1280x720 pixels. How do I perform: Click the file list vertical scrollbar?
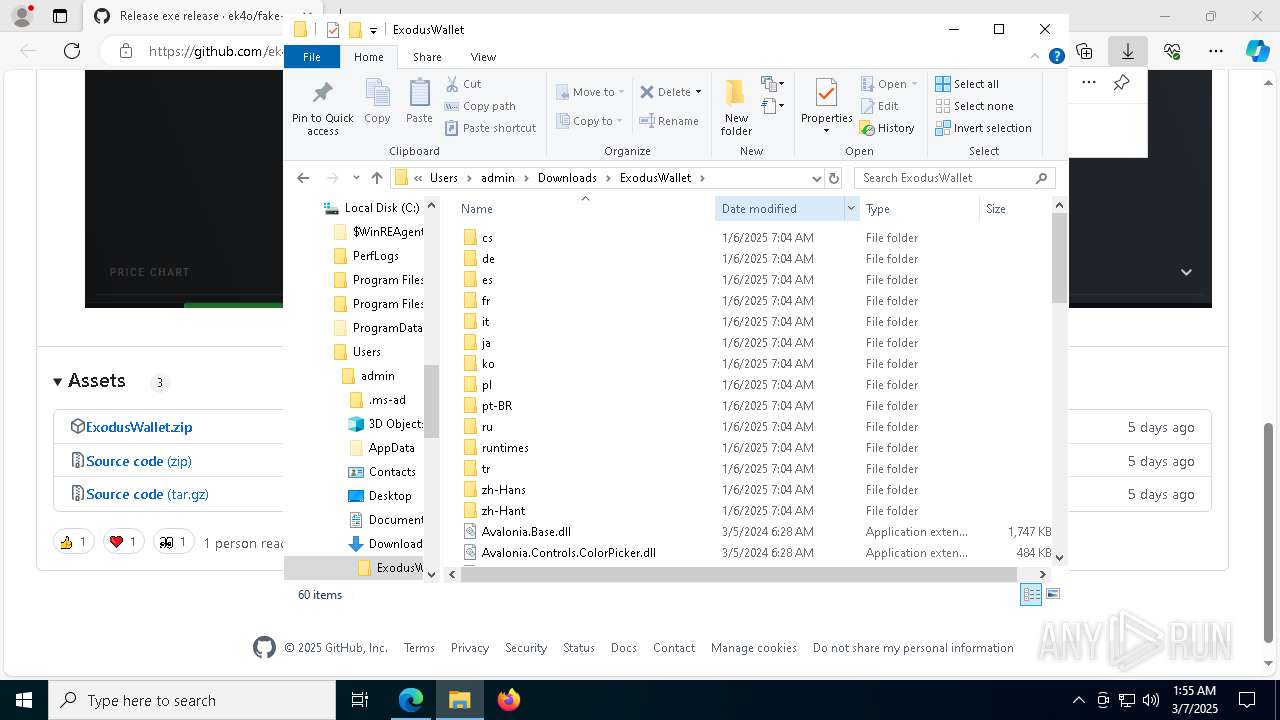click(1059, 257)
